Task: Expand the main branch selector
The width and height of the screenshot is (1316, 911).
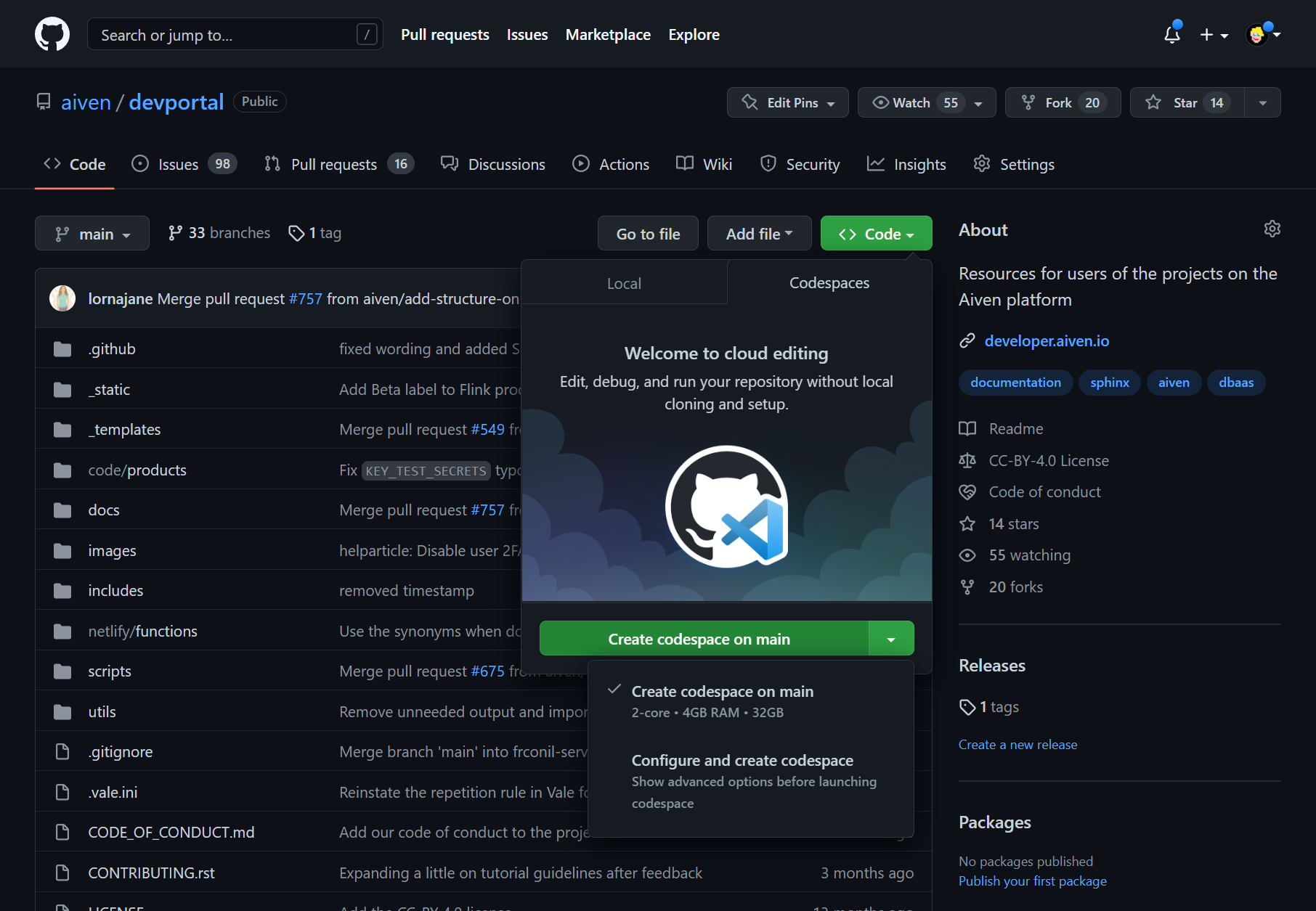Action: tap(92, 234)
